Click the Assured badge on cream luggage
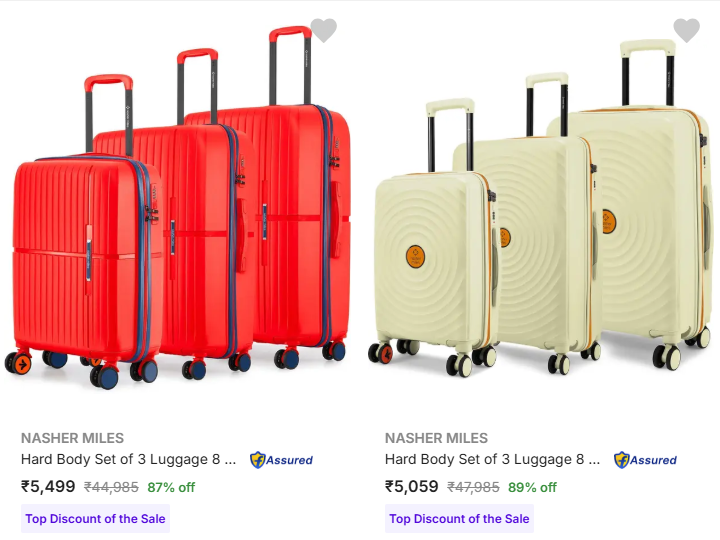The width and height of the screenshot is (720, 540). click(645, 460)
